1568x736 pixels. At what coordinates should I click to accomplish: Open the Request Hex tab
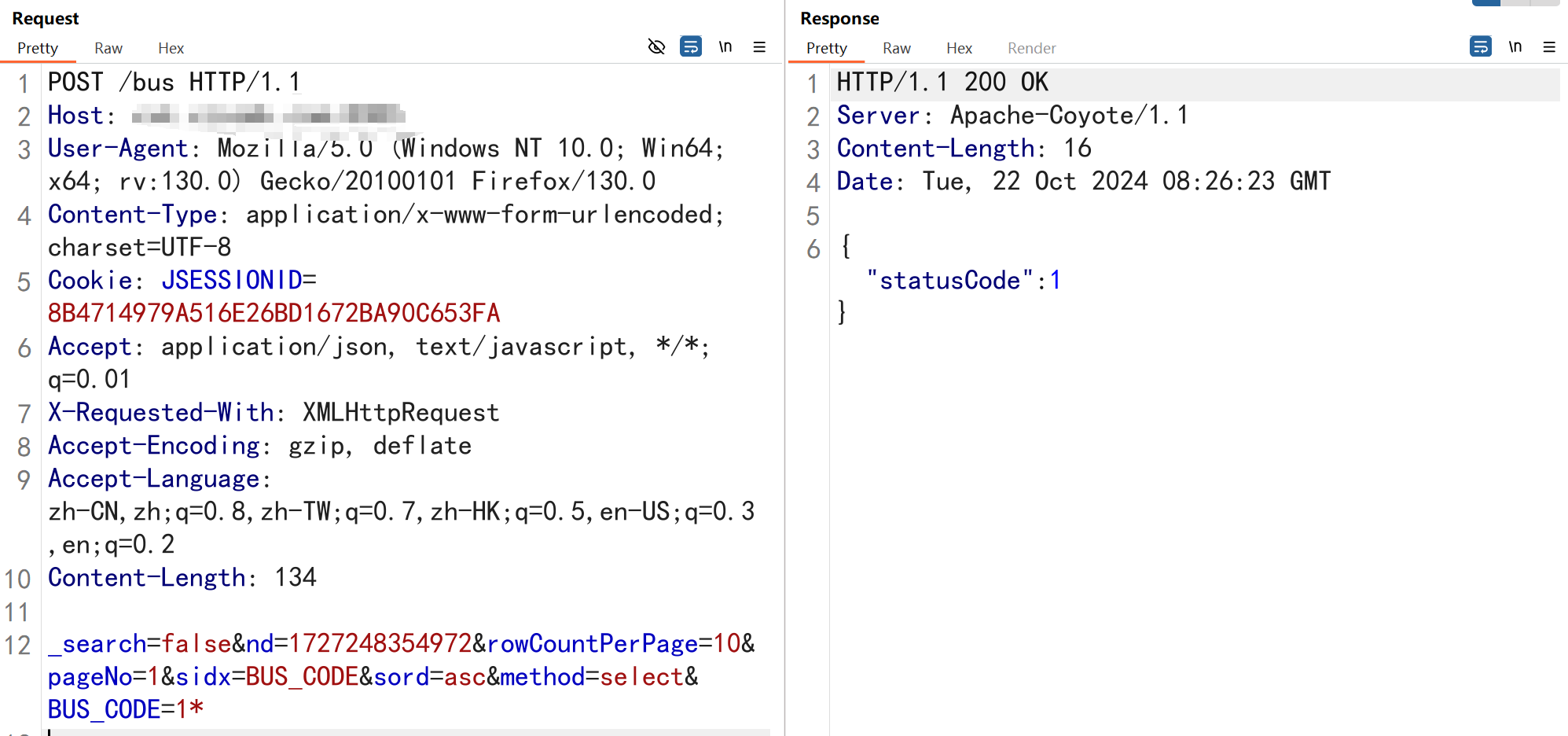point(171,48)
